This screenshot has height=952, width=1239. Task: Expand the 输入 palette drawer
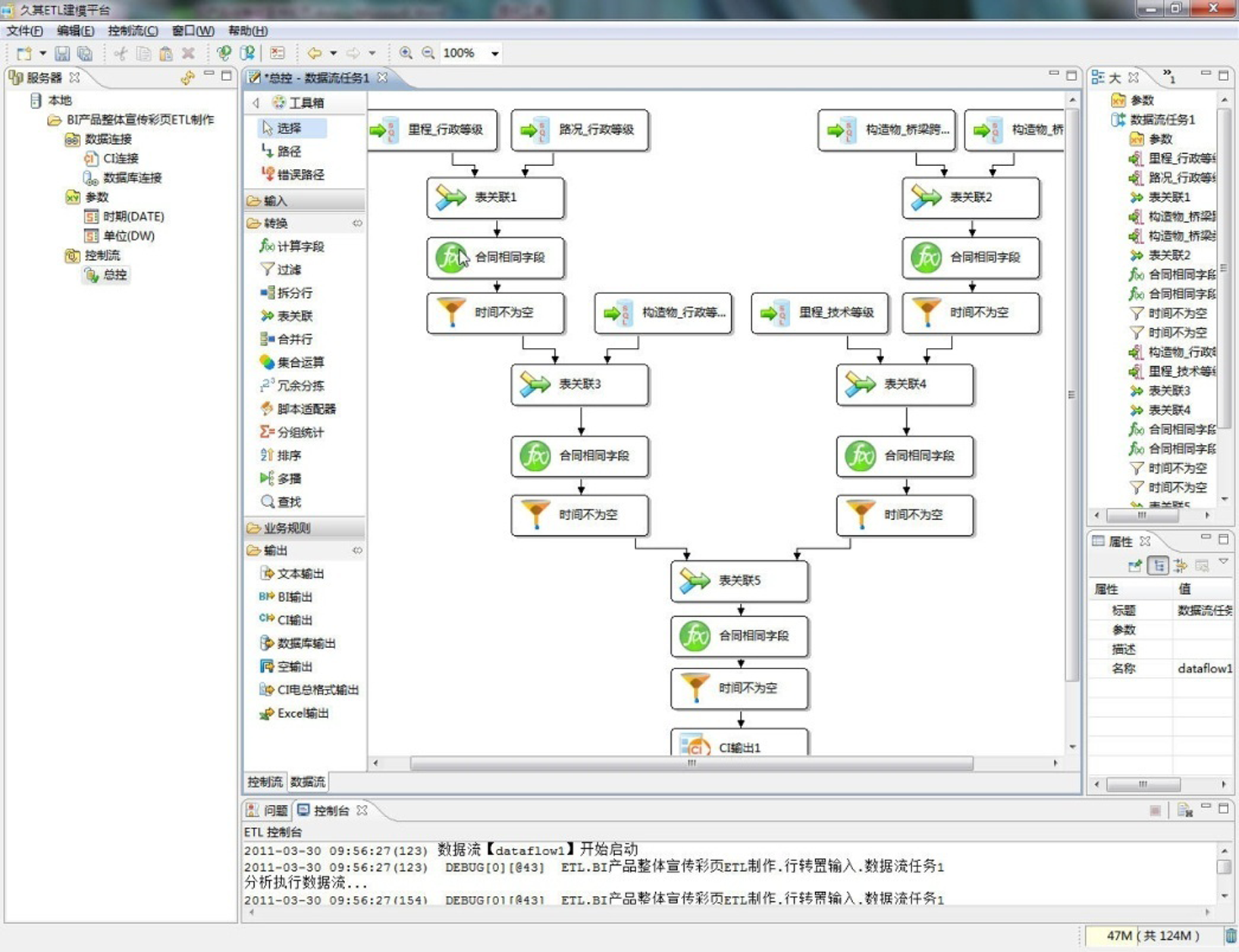coord(275,201)
